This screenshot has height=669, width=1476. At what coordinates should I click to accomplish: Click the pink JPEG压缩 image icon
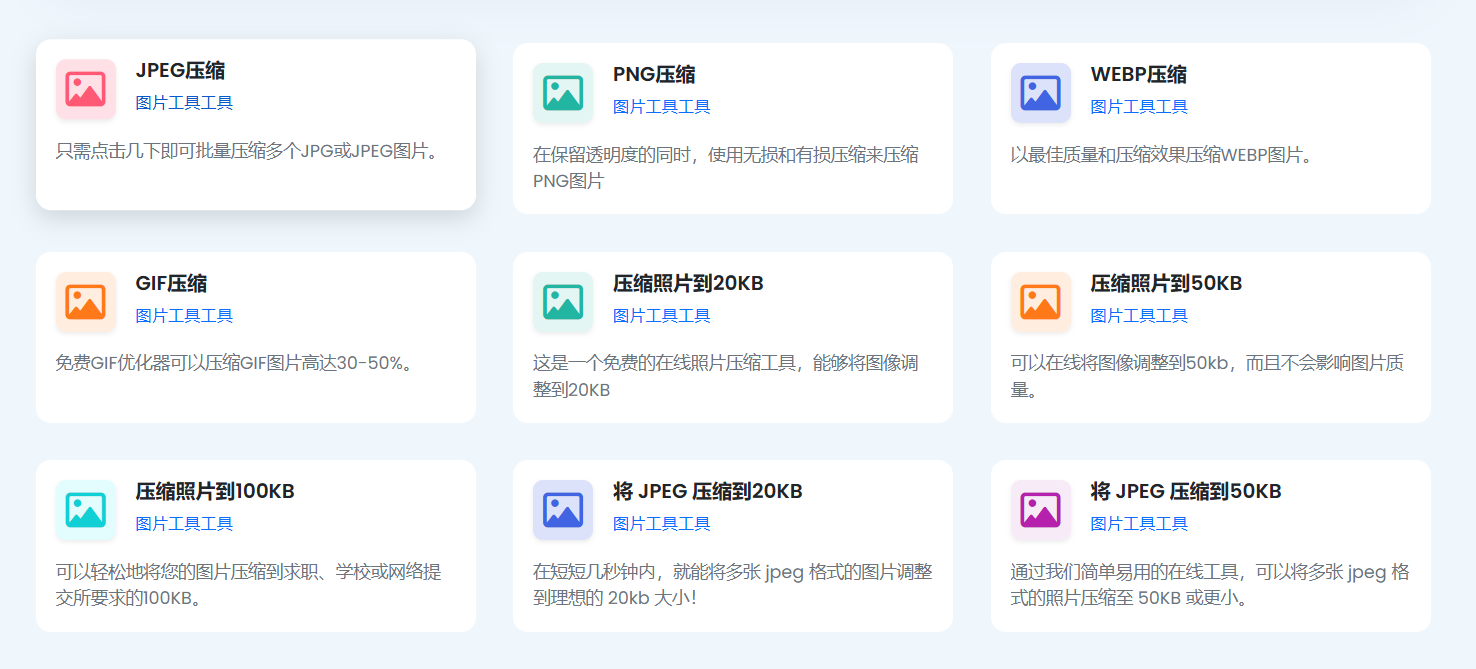click(x=84, y=88)
